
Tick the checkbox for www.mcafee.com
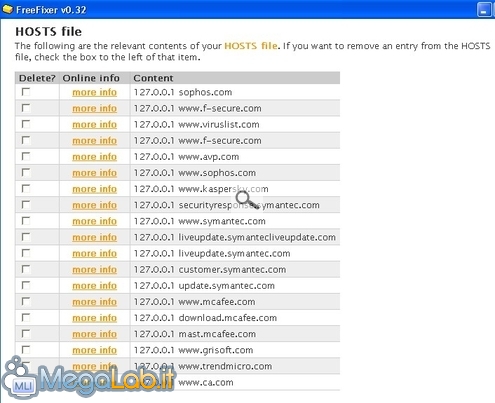[26, 301]
